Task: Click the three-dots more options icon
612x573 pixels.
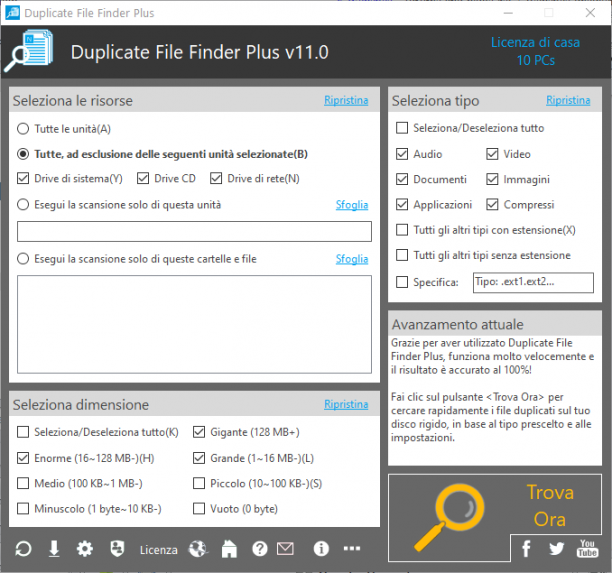Action: (352, 548)
